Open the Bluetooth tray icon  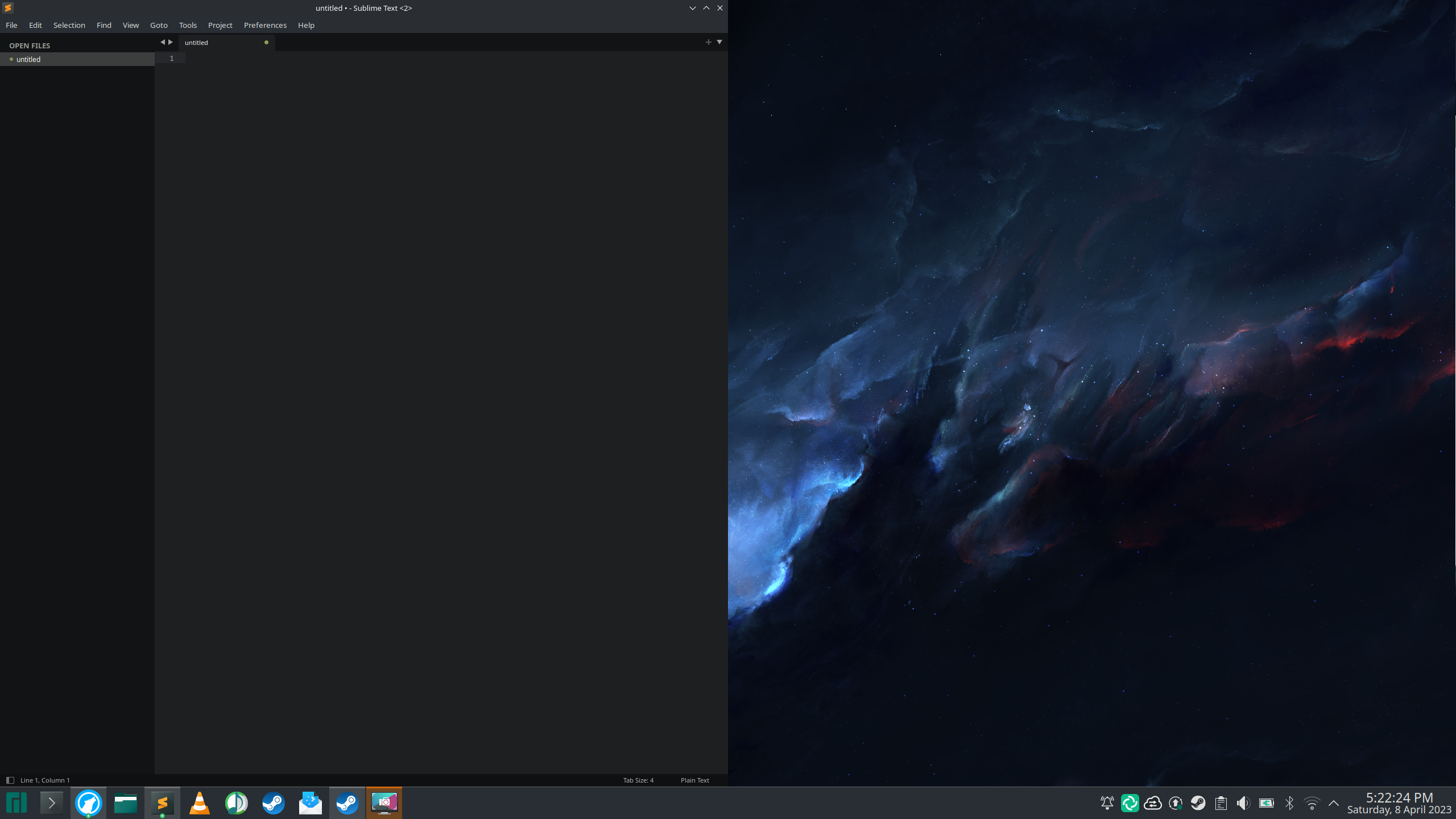coord(1289,803)
